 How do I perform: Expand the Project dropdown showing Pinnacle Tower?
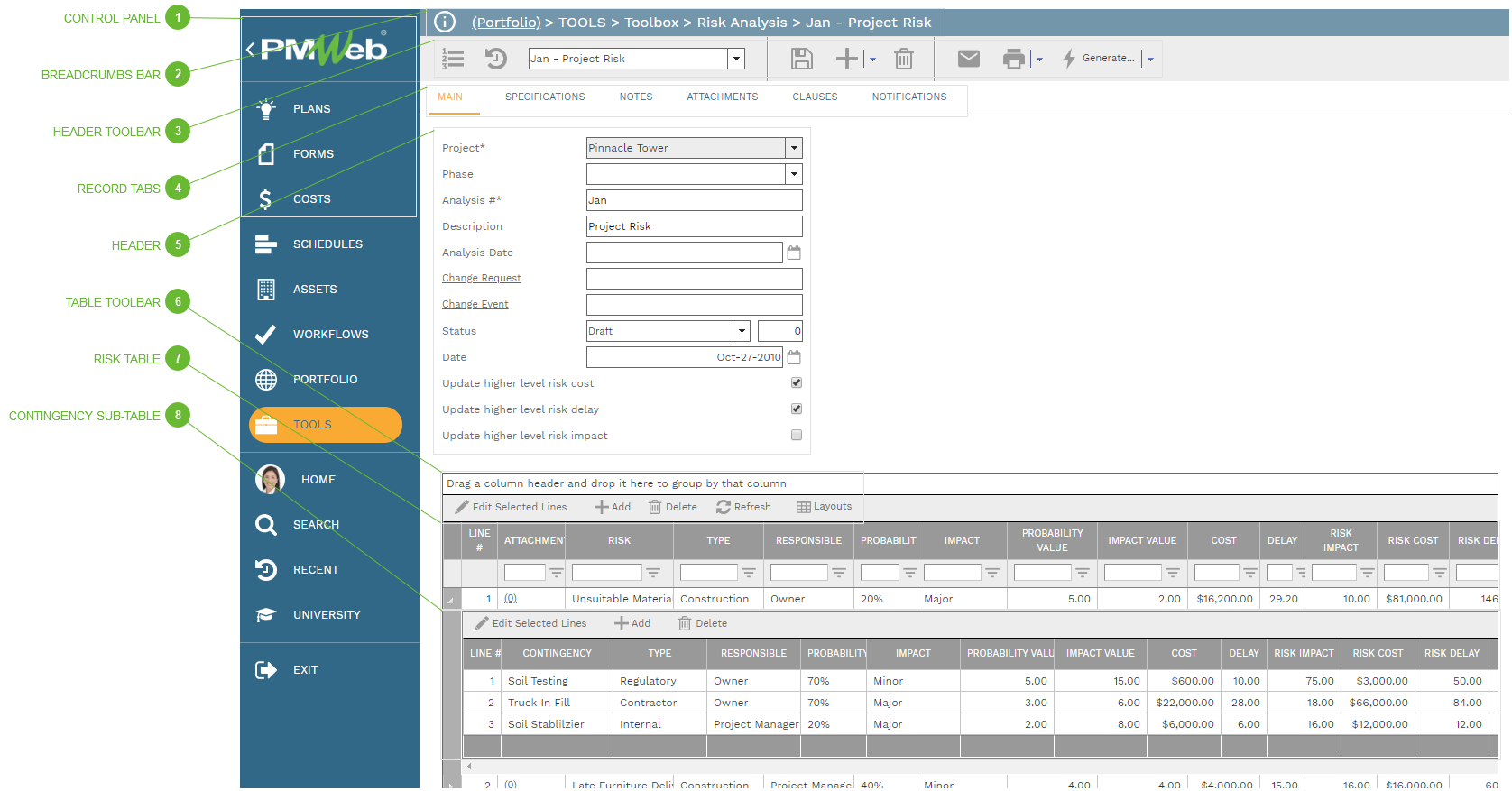click(x=794, y=148)
